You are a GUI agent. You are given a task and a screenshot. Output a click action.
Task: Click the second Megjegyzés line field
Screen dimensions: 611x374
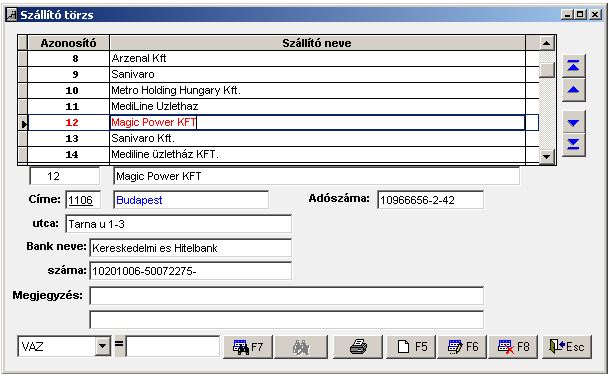(x=286, y=320)
